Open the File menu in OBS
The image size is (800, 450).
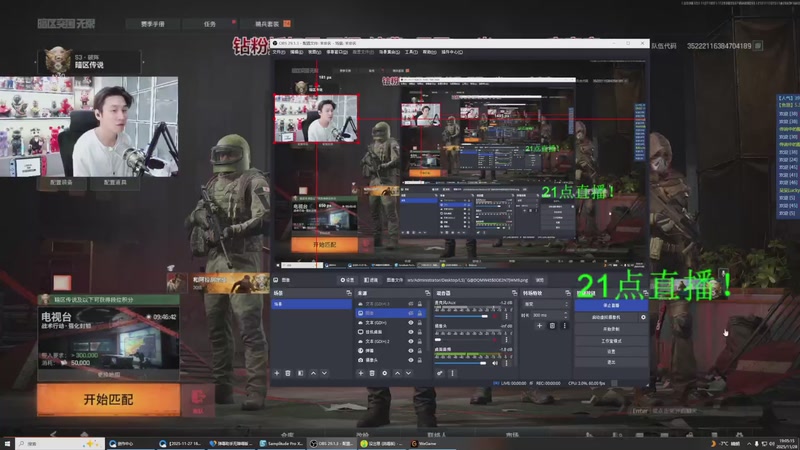(x=279, y=52)
